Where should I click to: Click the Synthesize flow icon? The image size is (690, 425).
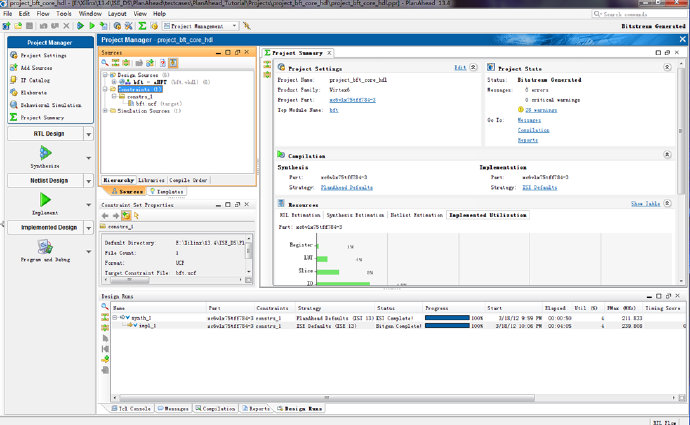(45, 153)
